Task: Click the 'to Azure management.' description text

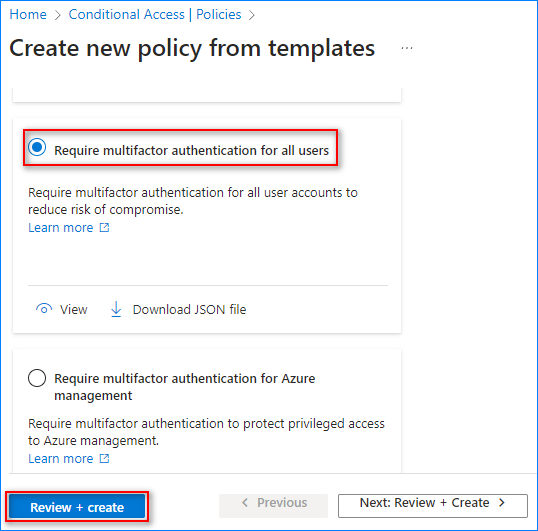Action: click(x=93, y=440)
